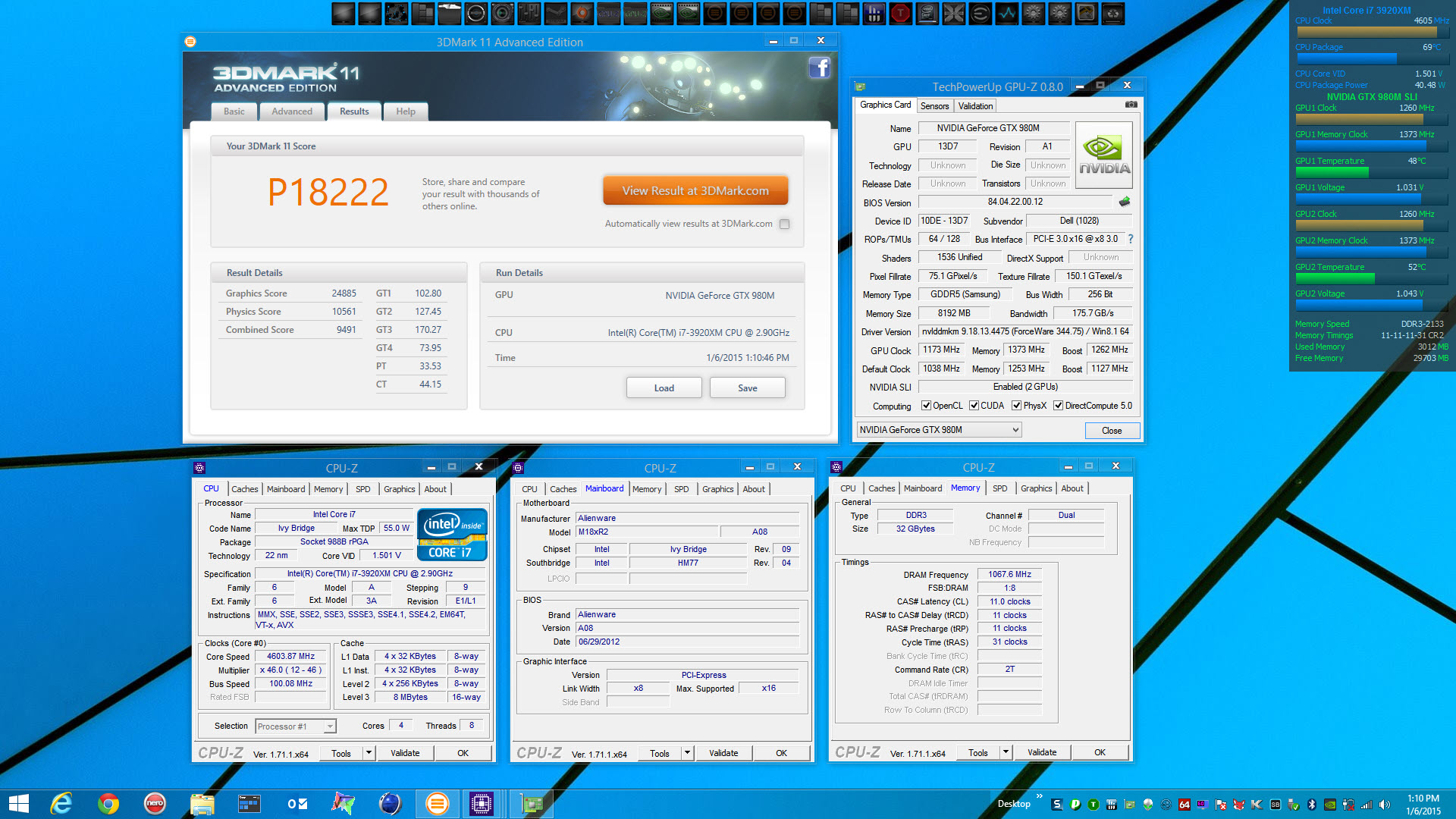Click the Bluetooth tray icon
The height and width of the screenshot is (819, 1456).
coord(1312,805)
